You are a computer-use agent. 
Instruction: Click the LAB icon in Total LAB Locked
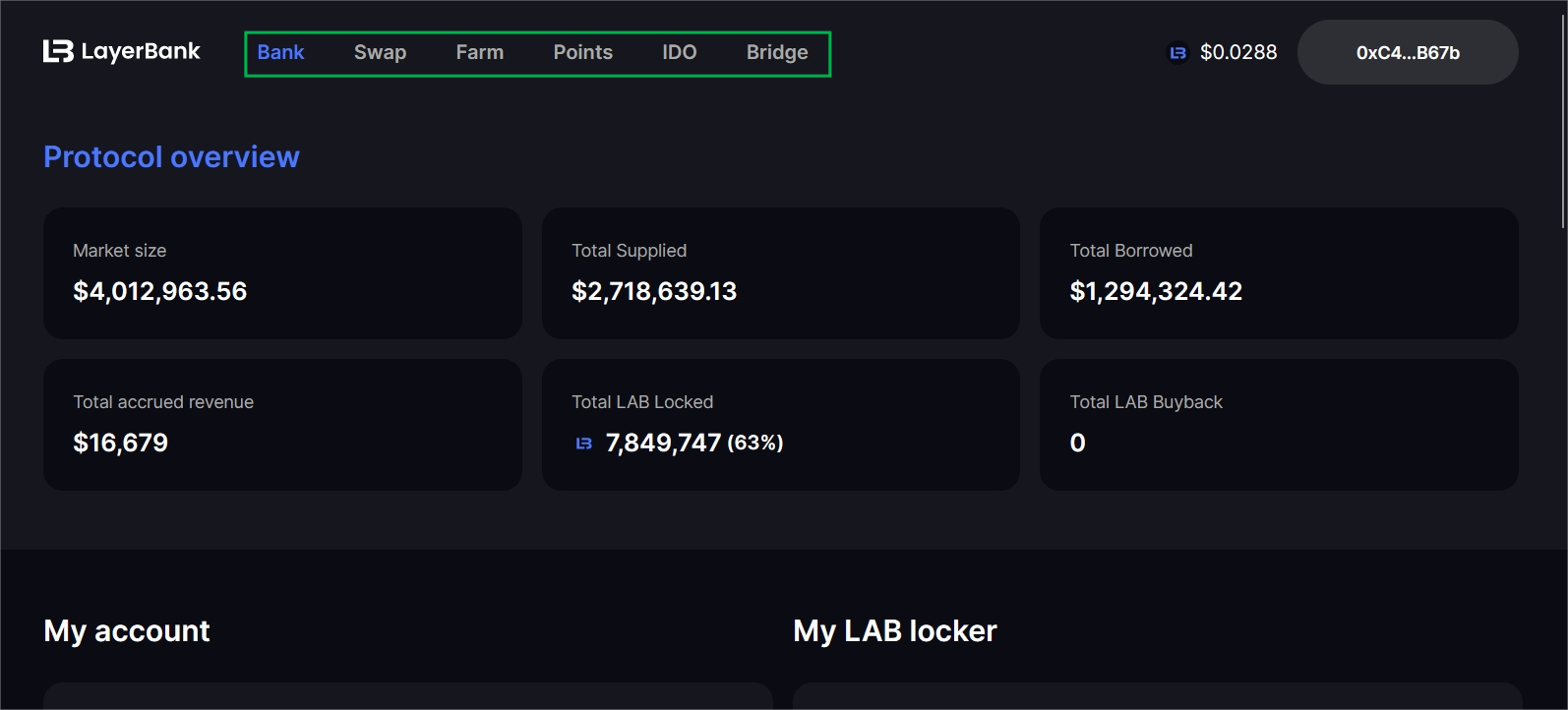[x=584, y=444]
